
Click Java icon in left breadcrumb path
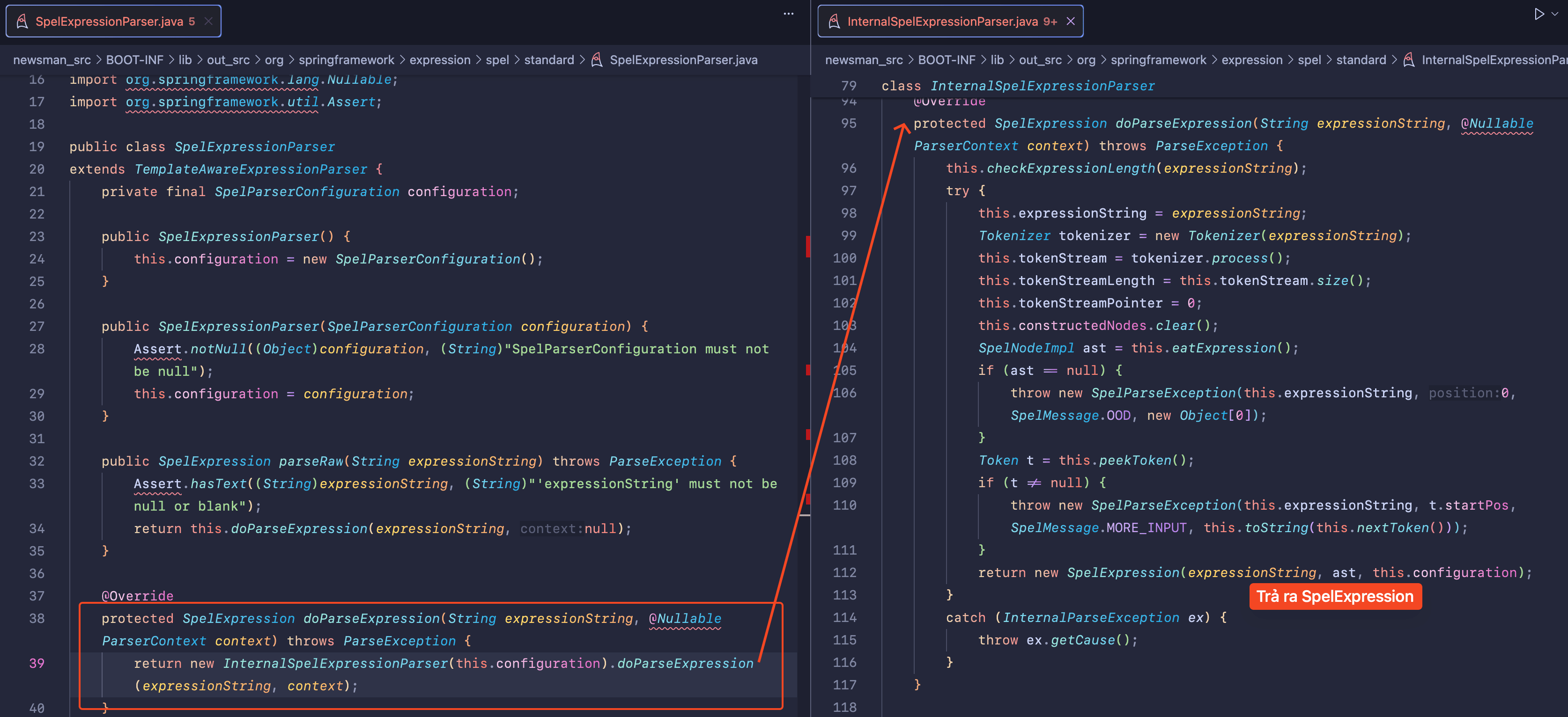coord(597,59)
